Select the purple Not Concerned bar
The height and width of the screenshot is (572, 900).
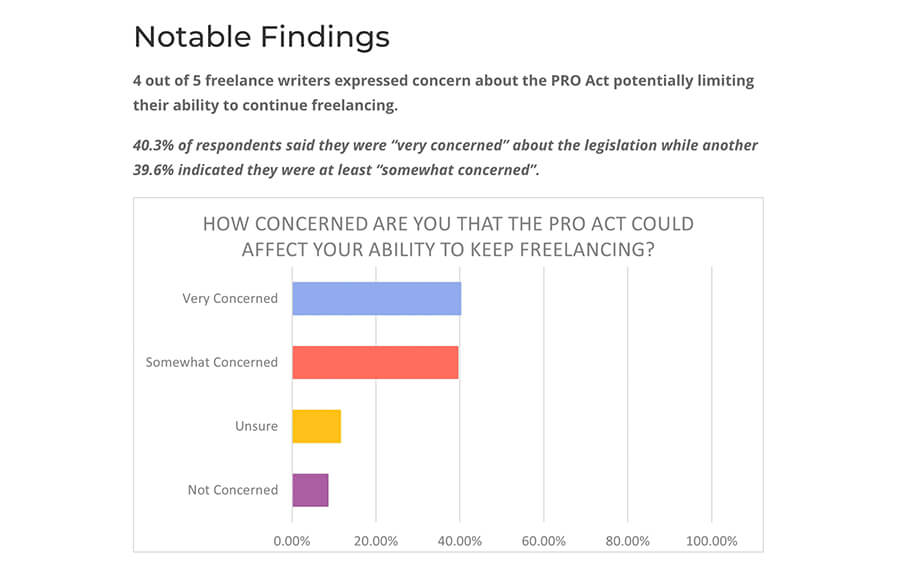(x=310, y=490)
